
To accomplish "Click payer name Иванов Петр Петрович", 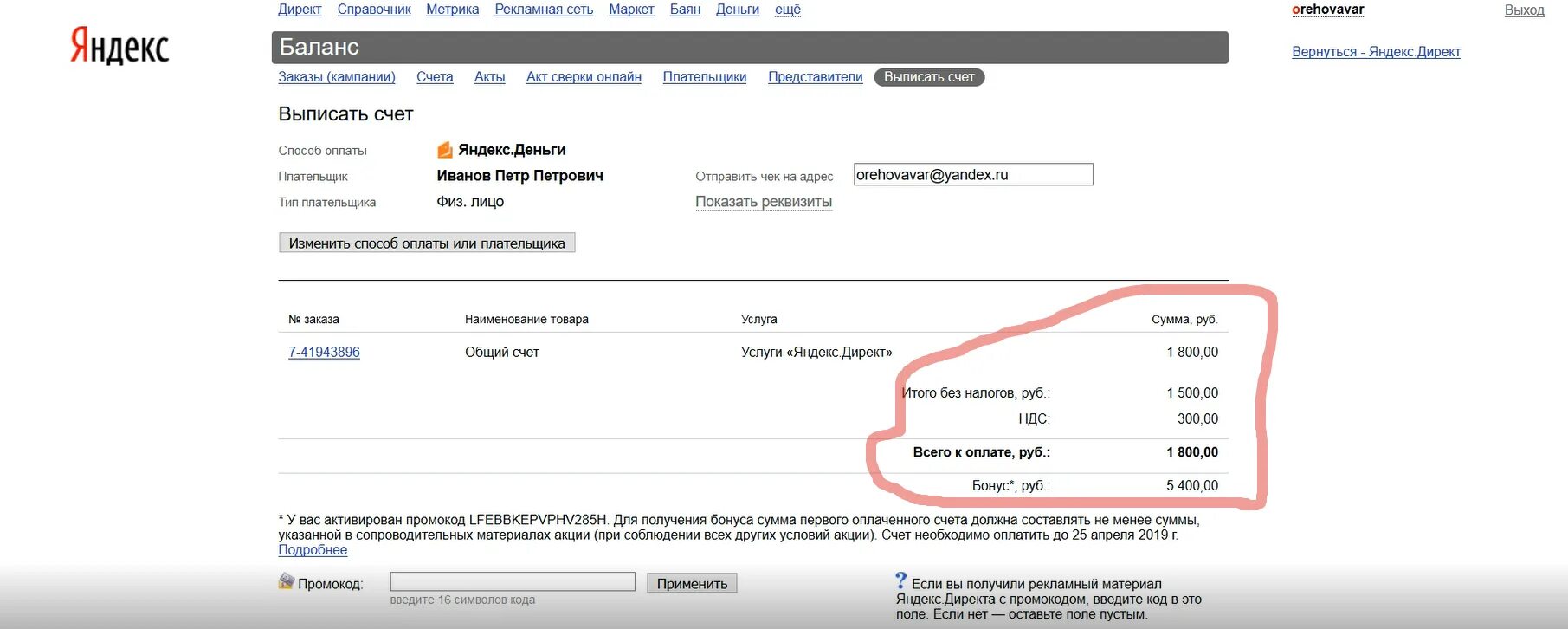I will tap(519, 176).
